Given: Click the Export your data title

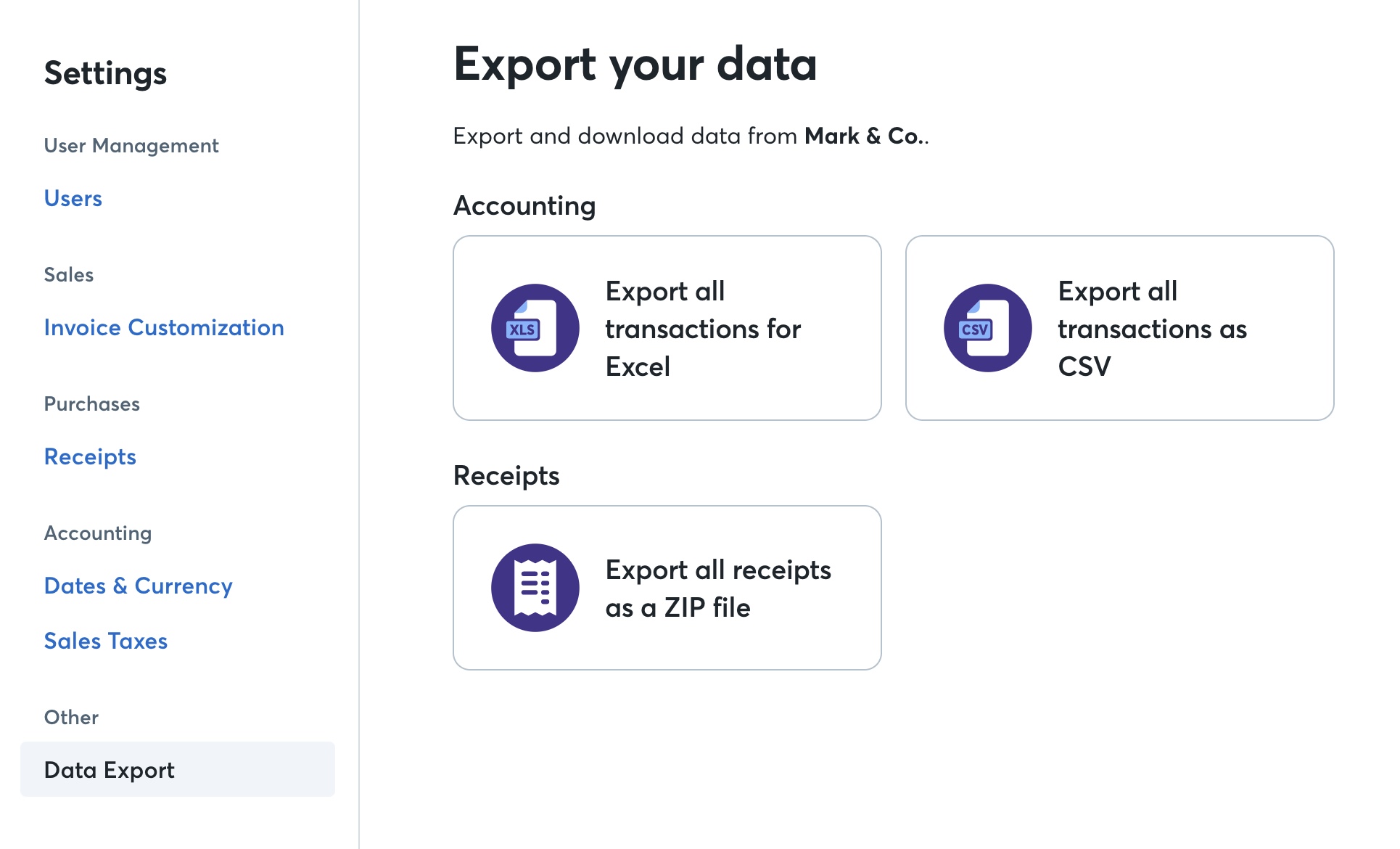Looking at the screenshot, I should (x=635, y=64).
